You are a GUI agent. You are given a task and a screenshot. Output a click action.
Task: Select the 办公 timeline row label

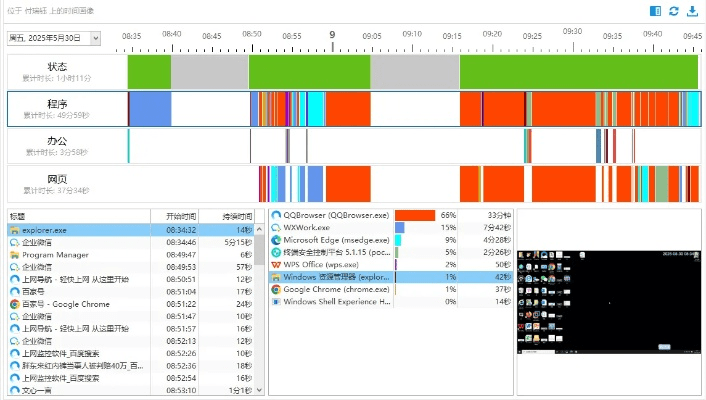(x=58, y=146)
